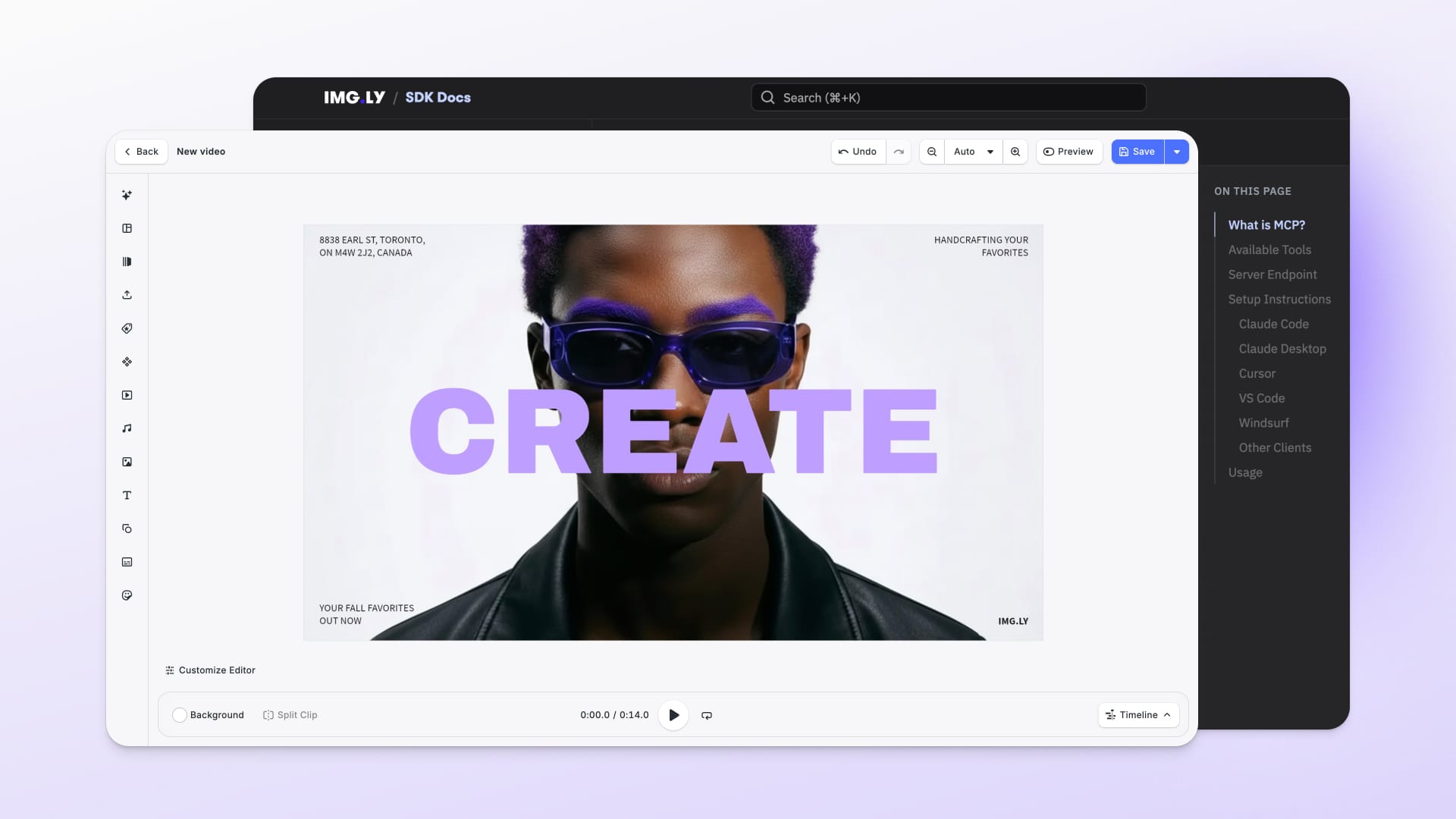Open the images library icon
The height and width of the screenshot is (819, 1456).
(x=127, y=462)
